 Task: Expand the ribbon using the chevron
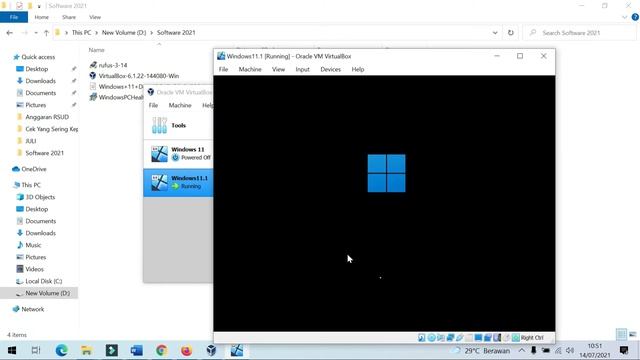(624, 17)
